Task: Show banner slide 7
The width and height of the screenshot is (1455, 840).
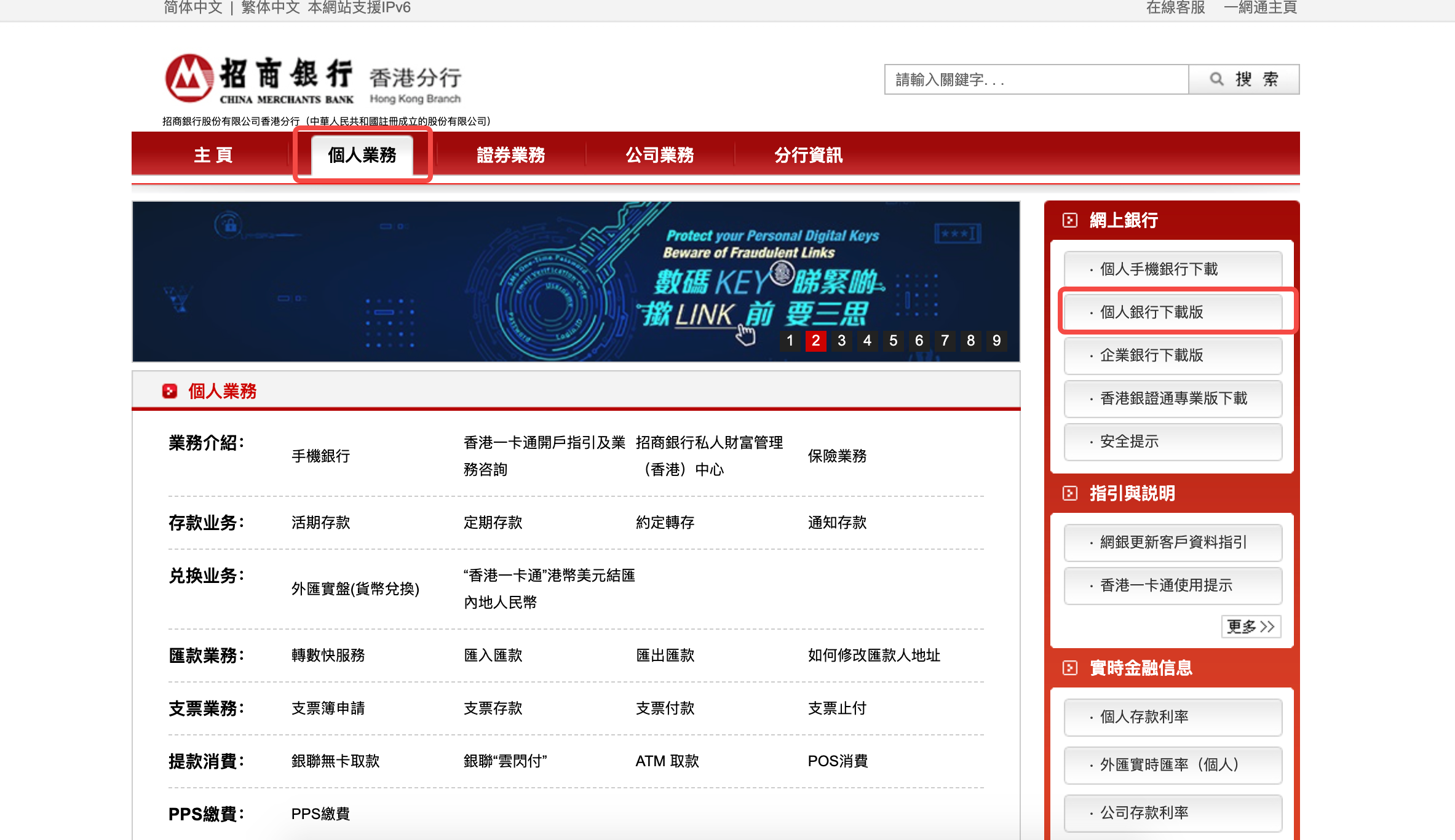Action: coord(945,341)
